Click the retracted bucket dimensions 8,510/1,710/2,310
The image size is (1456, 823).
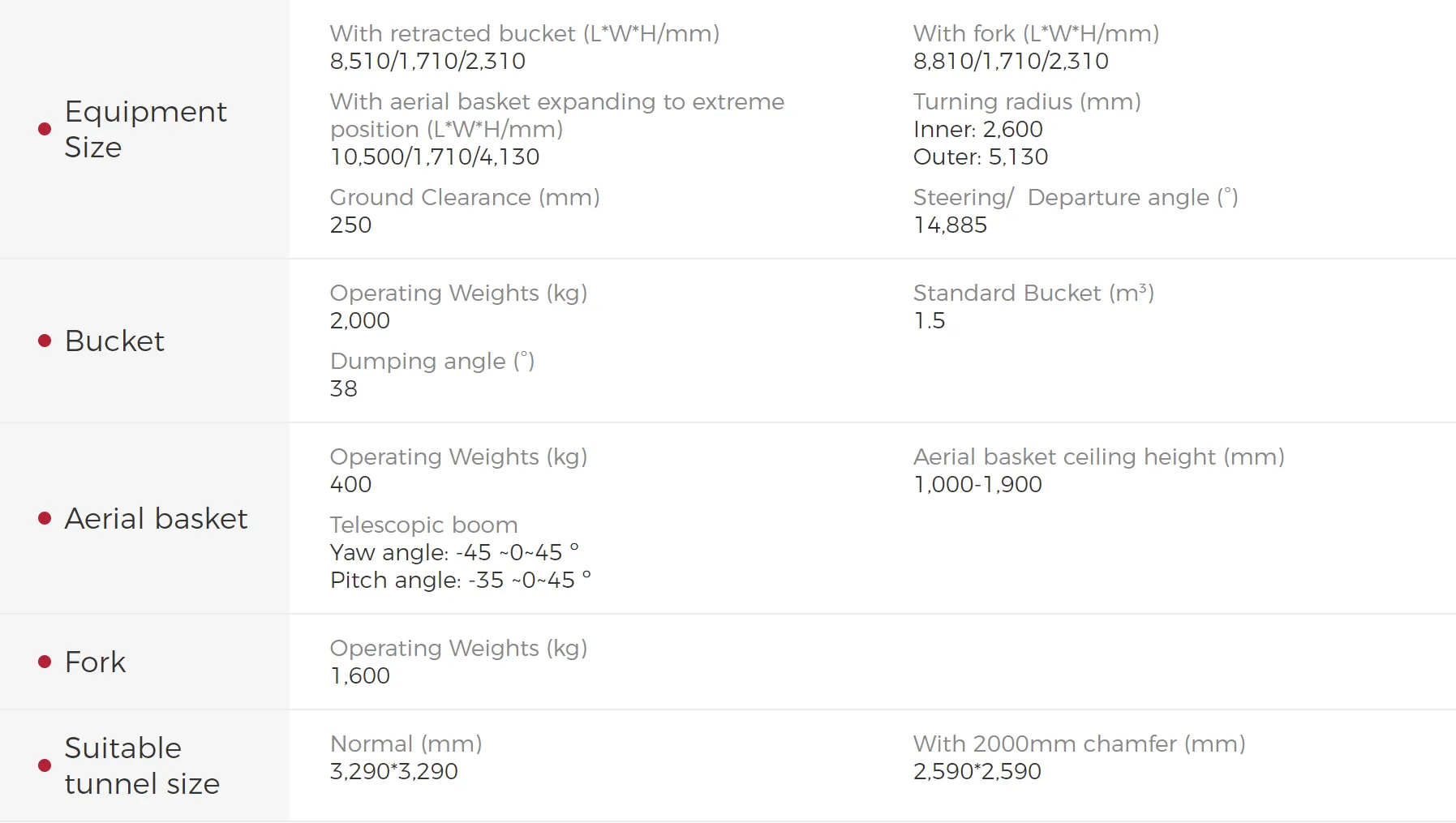tap(427, 61)
